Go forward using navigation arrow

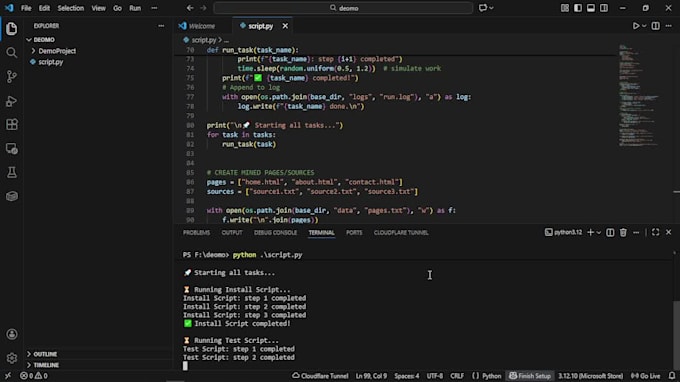tap(203, 8)
